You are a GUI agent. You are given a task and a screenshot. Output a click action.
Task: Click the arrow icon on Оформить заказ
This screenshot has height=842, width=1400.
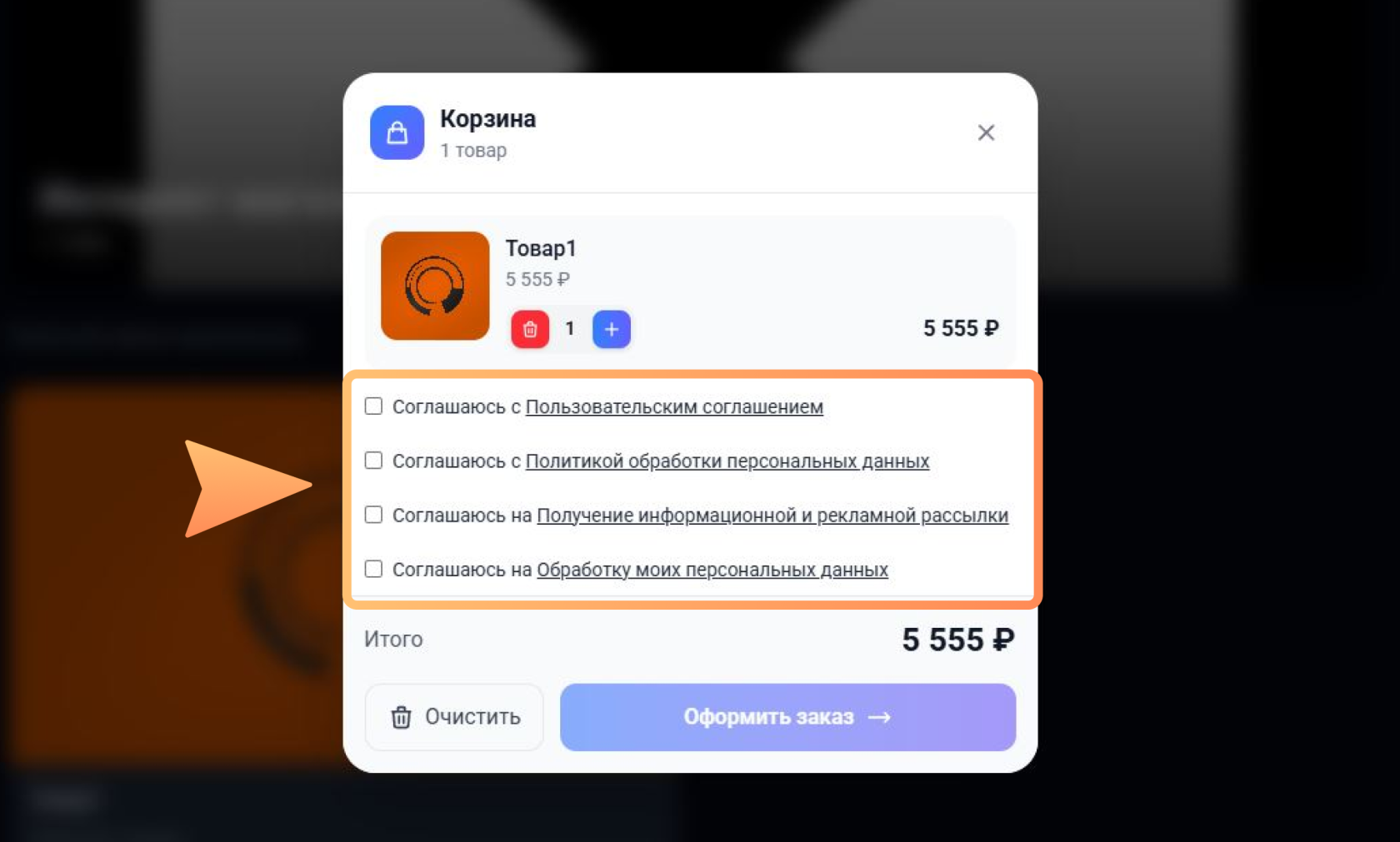coord(879,717)
